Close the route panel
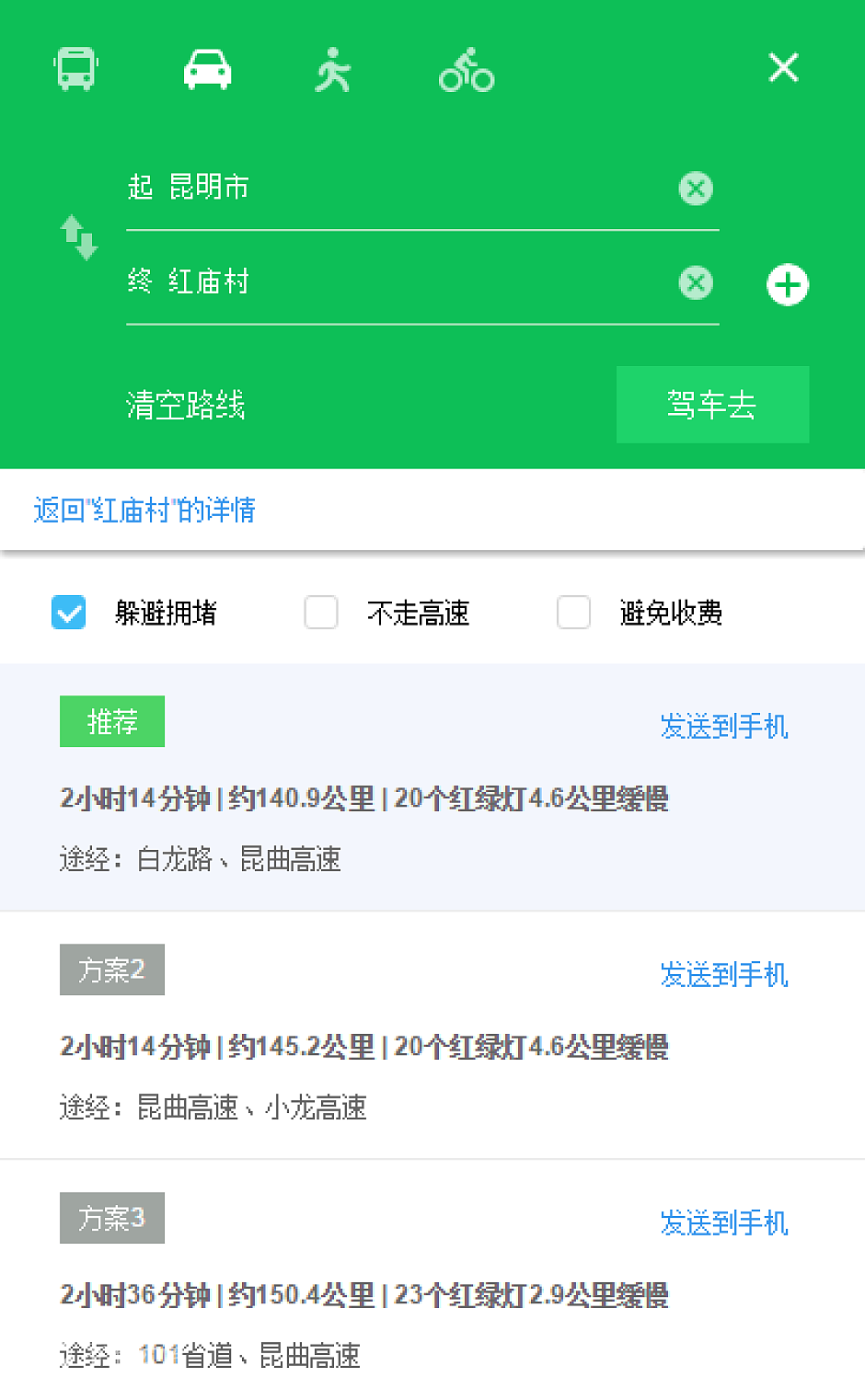Image resolution: width=865 pixels, height=1400 pixels. [784, 67]
